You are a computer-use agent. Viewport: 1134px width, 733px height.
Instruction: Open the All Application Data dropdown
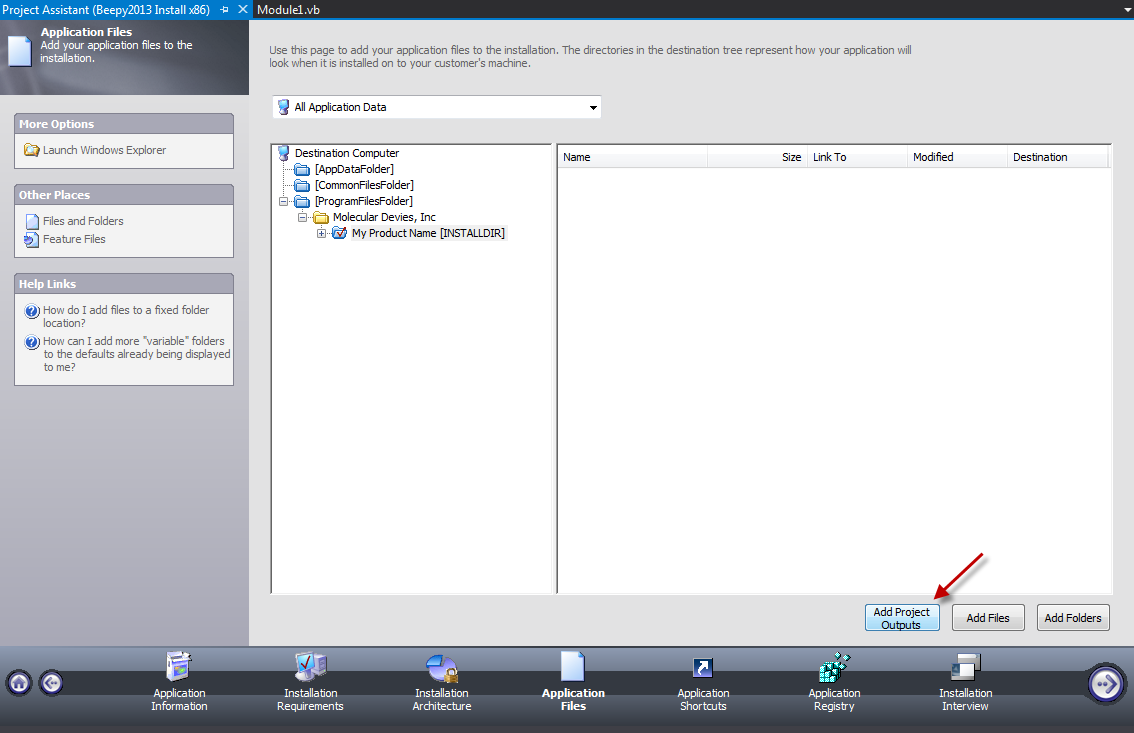click(592, 107)
